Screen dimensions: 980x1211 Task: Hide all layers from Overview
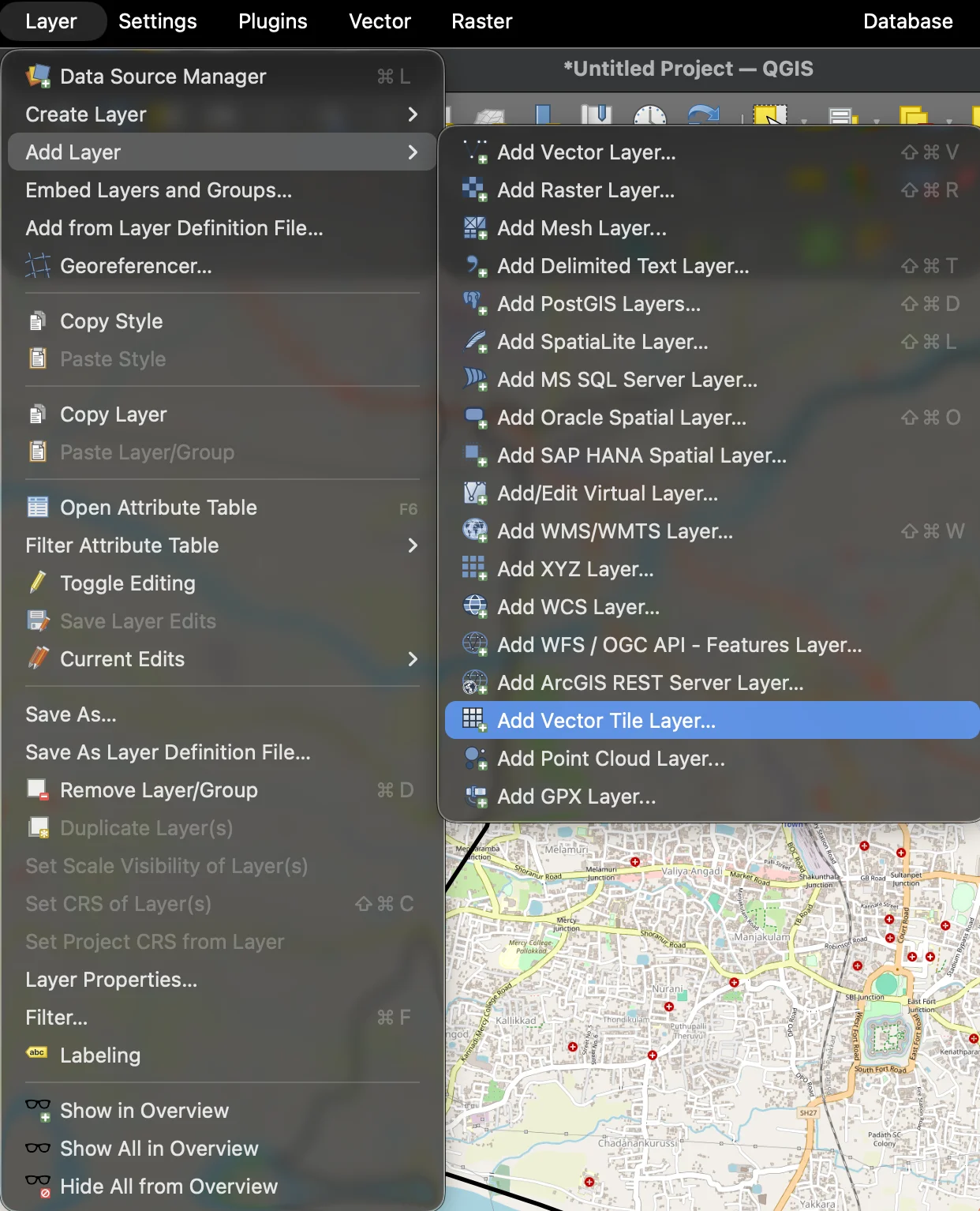[x=168, y=1186]
